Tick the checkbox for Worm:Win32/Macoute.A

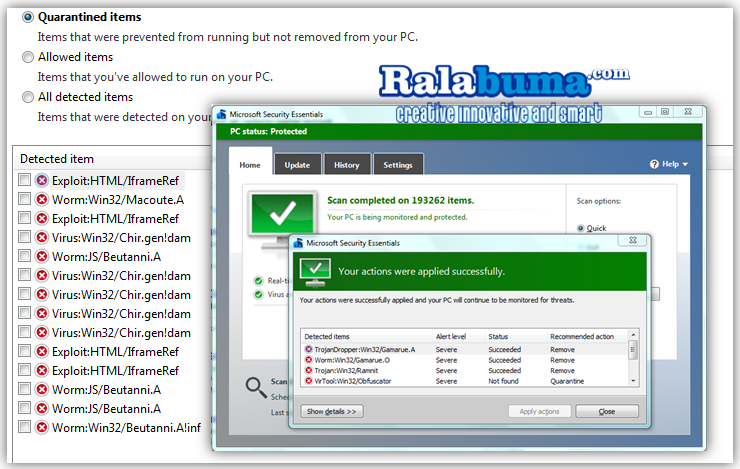(x=24, y=199)
